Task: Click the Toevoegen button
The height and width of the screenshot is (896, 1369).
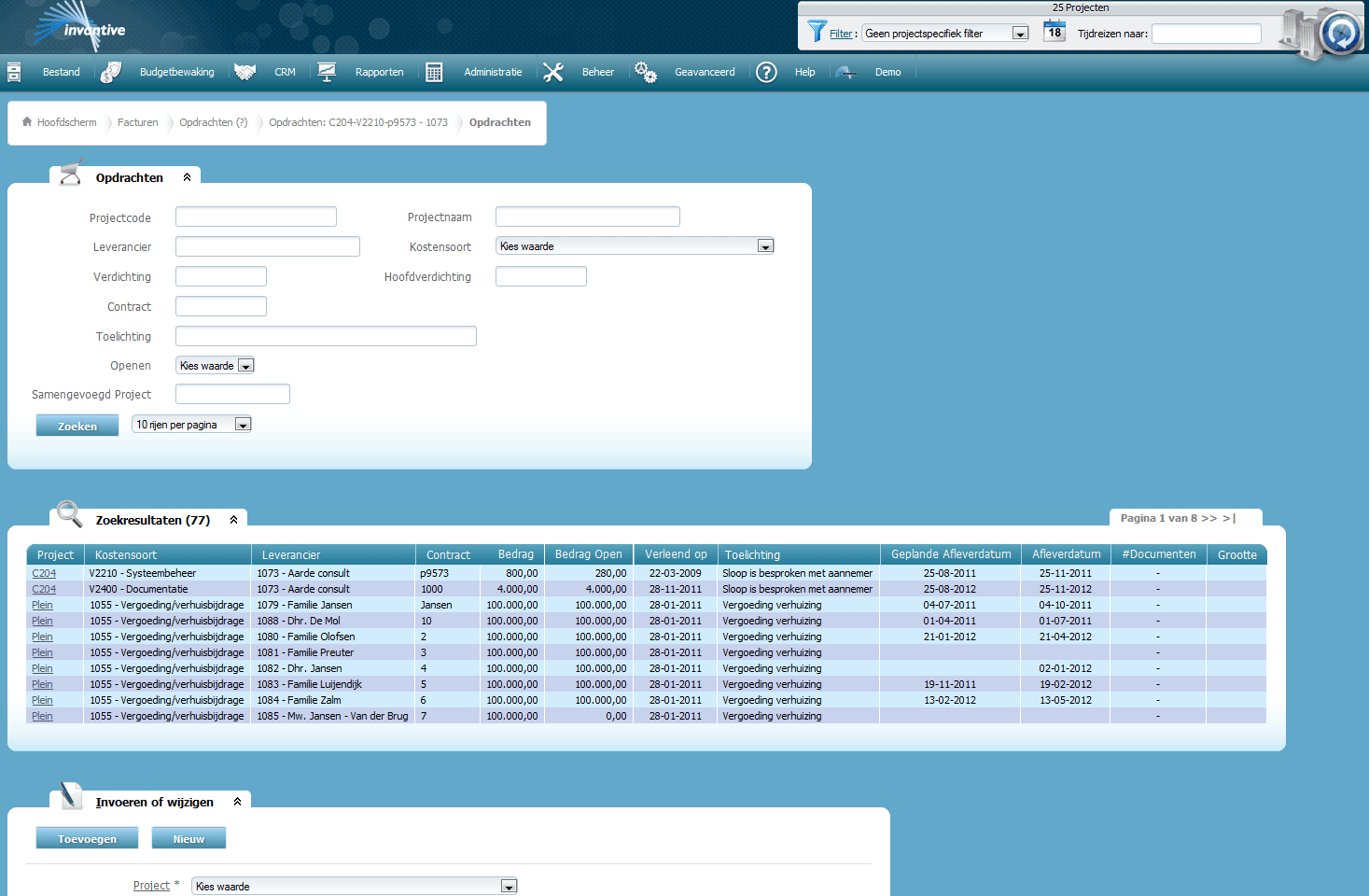Action: (87, 838)
